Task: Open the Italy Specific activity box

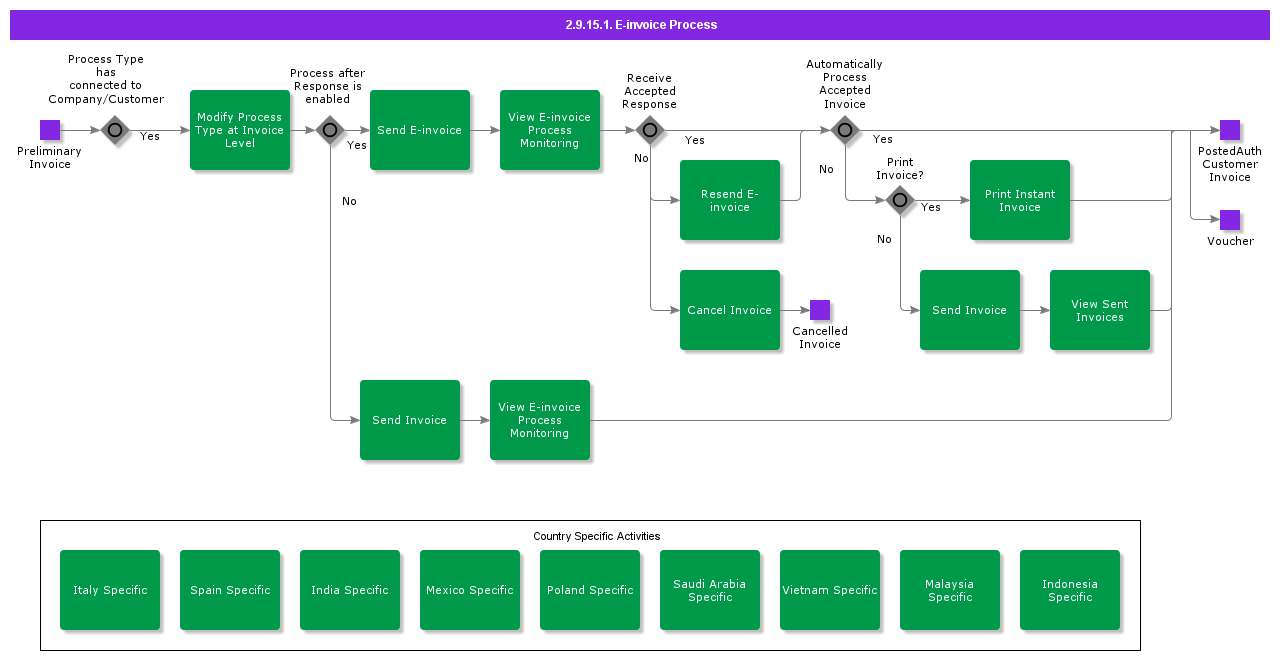Action: pyautogui.click(x=110, y=590)
